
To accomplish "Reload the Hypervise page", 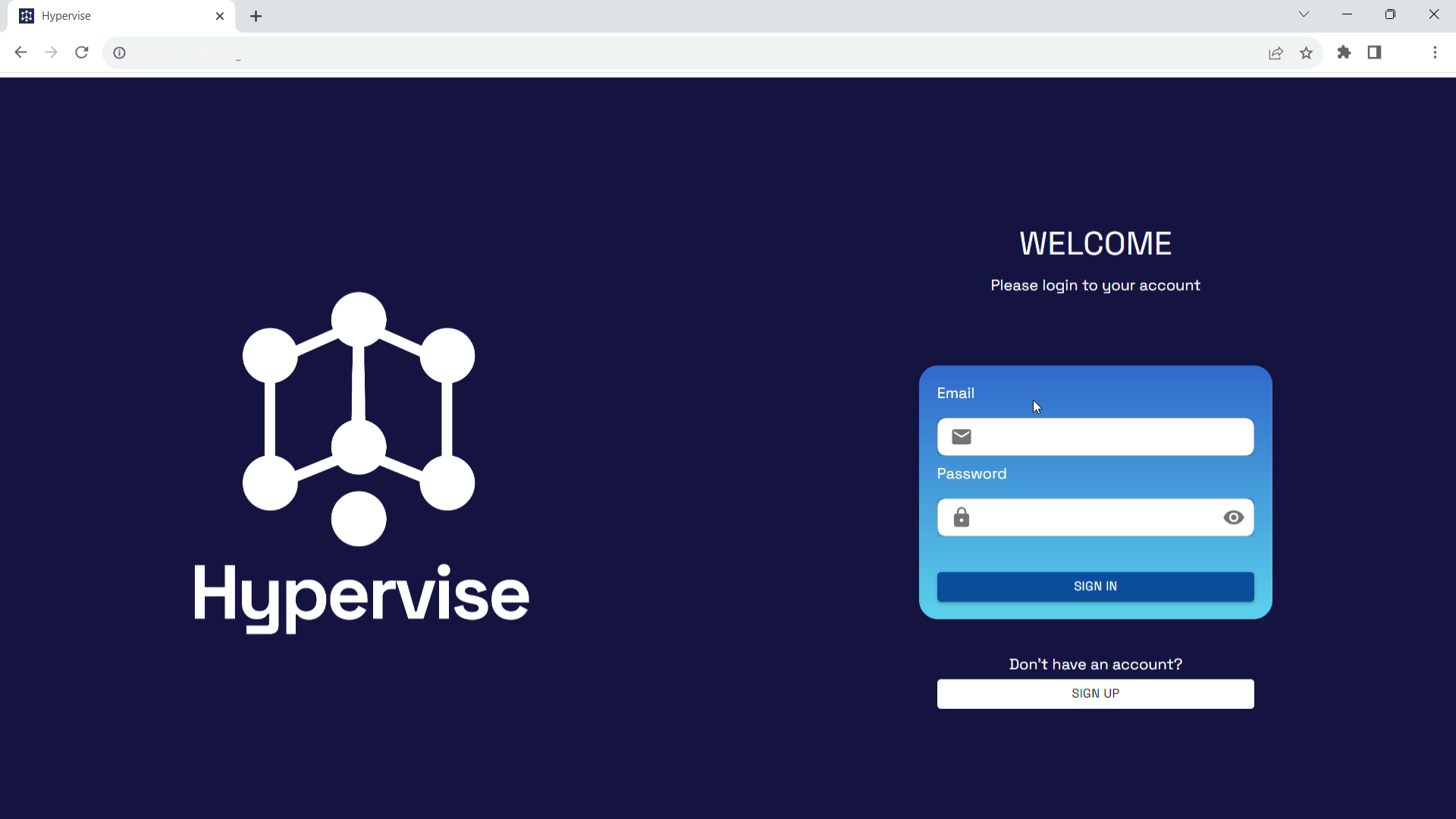I will point(82,52).
